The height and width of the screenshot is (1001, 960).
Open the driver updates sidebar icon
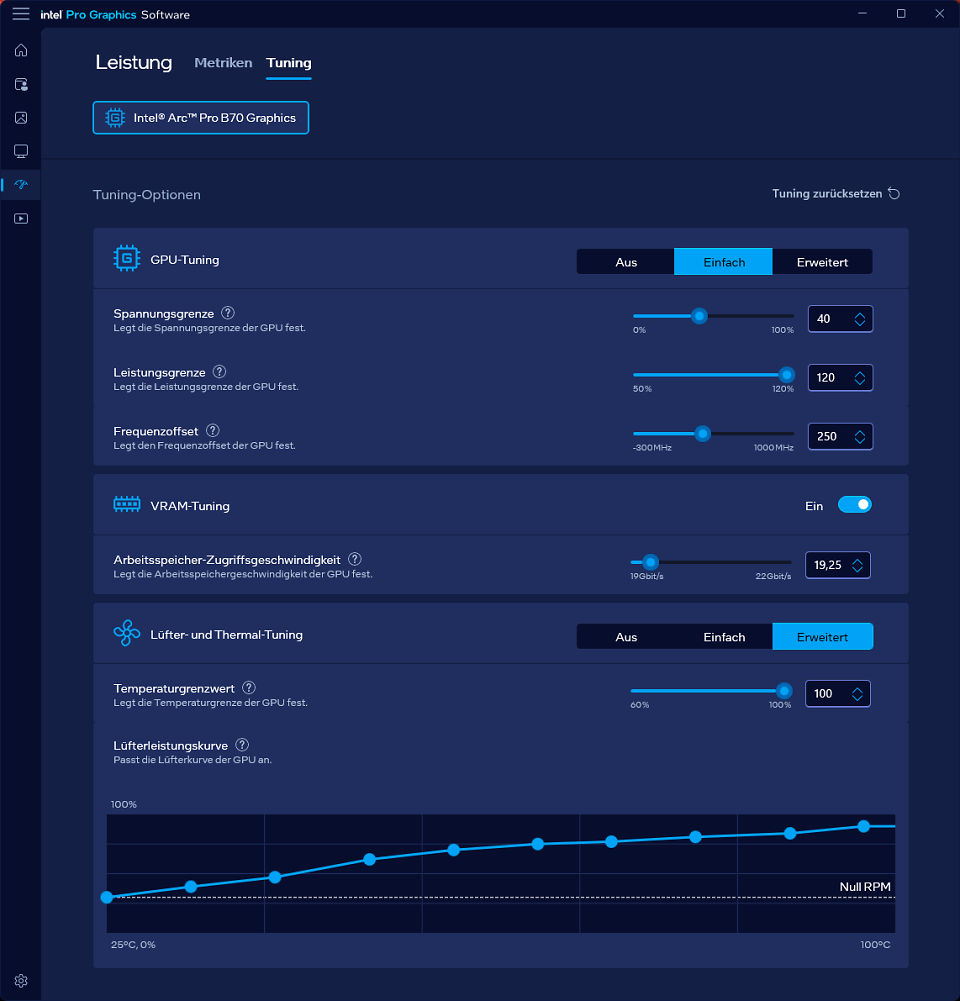click(21, 84)
